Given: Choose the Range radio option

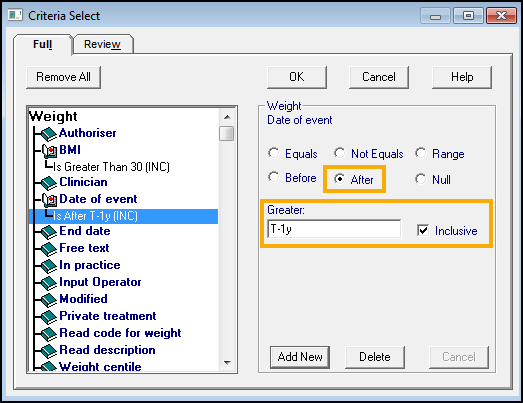Looking at the screenshot, I should point(420,153).
